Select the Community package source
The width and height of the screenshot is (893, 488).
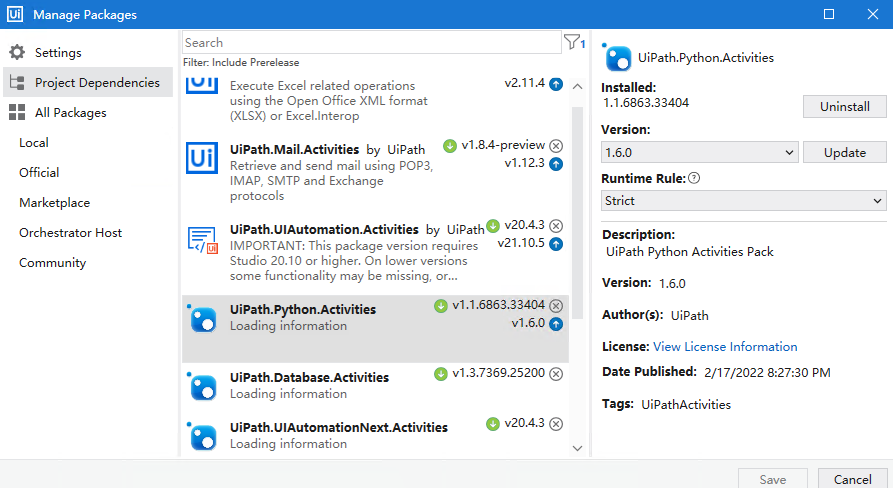coord(52,263)
